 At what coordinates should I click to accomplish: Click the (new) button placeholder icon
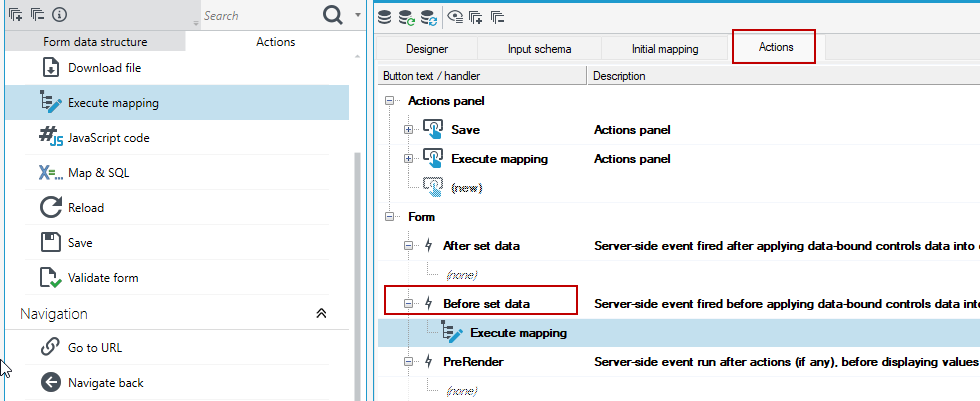pos(433,187)
